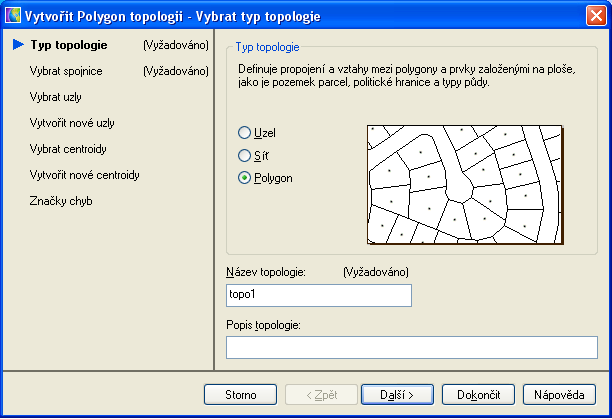Jump to Vytvořit nové uzly step
The image size is (612, 419).
click(72, 123)
